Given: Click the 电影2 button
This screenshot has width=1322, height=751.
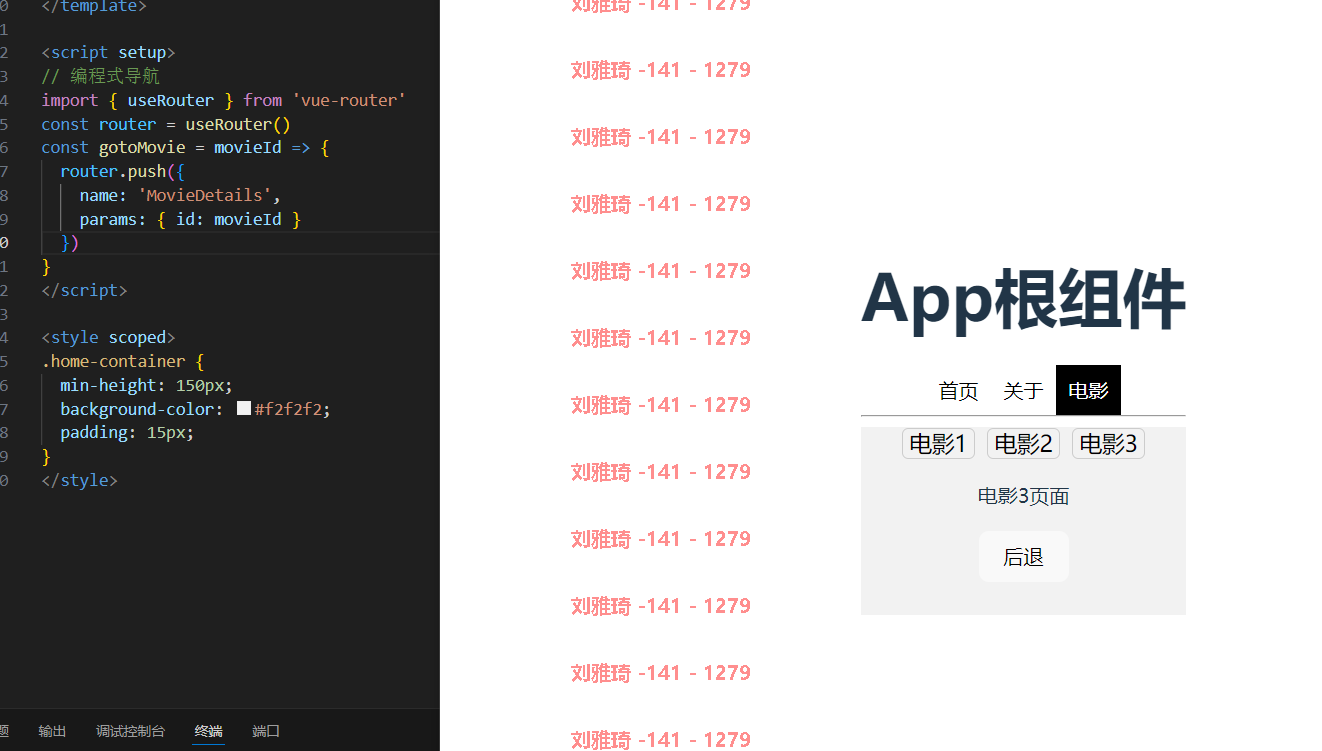Looking at the screenshot, I should 1023,444.
